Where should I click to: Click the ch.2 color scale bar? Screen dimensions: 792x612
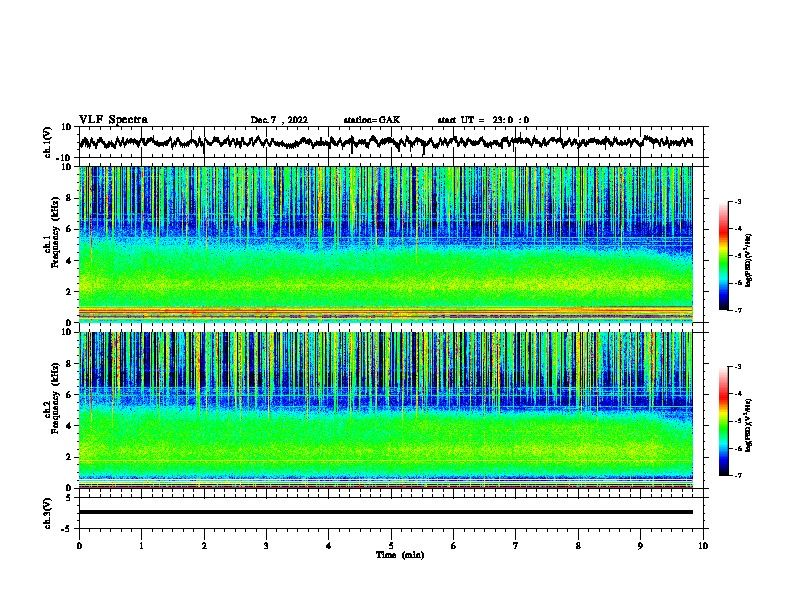(724, 421)
